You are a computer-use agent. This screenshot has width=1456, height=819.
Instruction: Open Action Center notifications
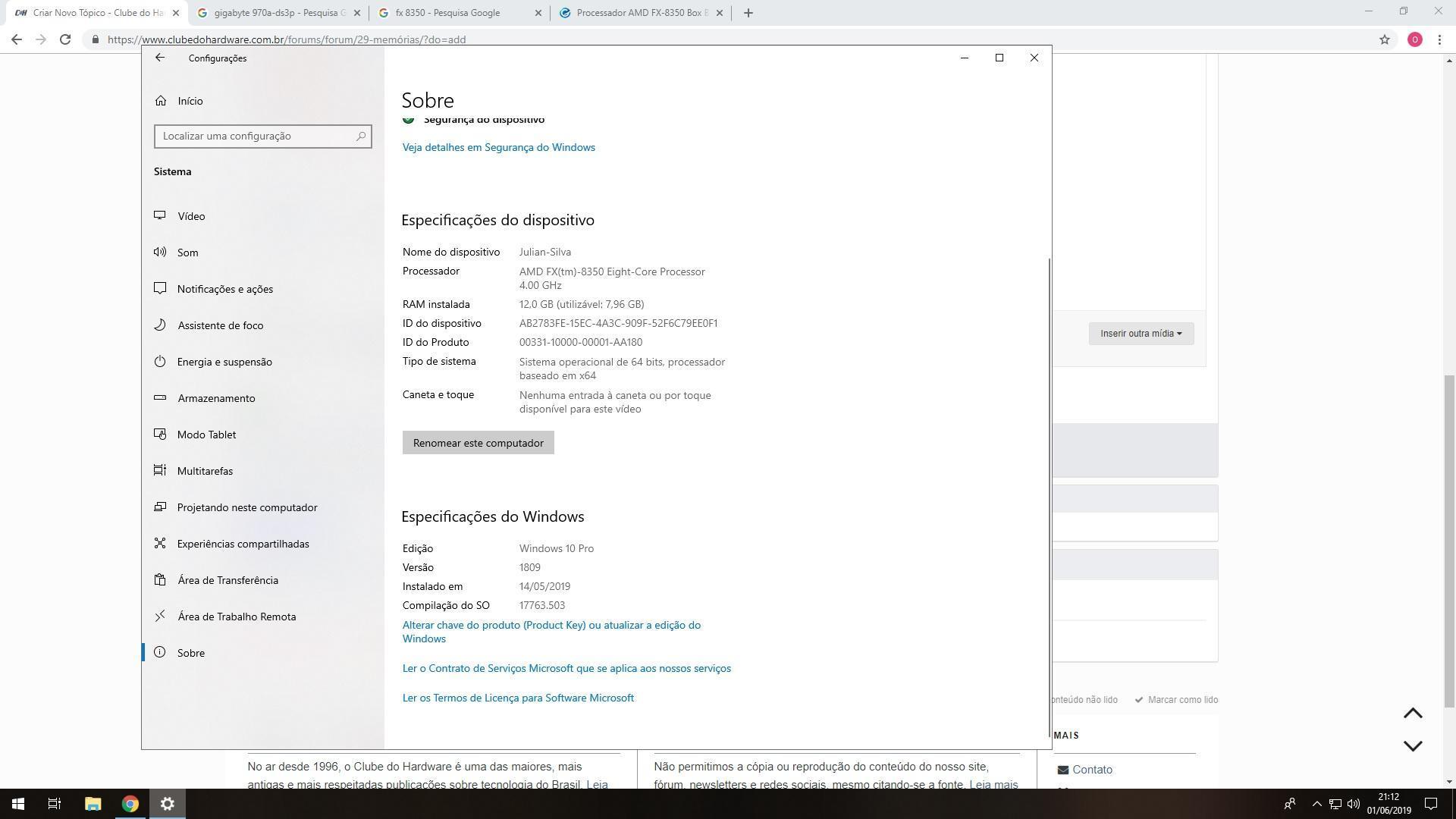pyautogui.click(x=1431, y=804)
